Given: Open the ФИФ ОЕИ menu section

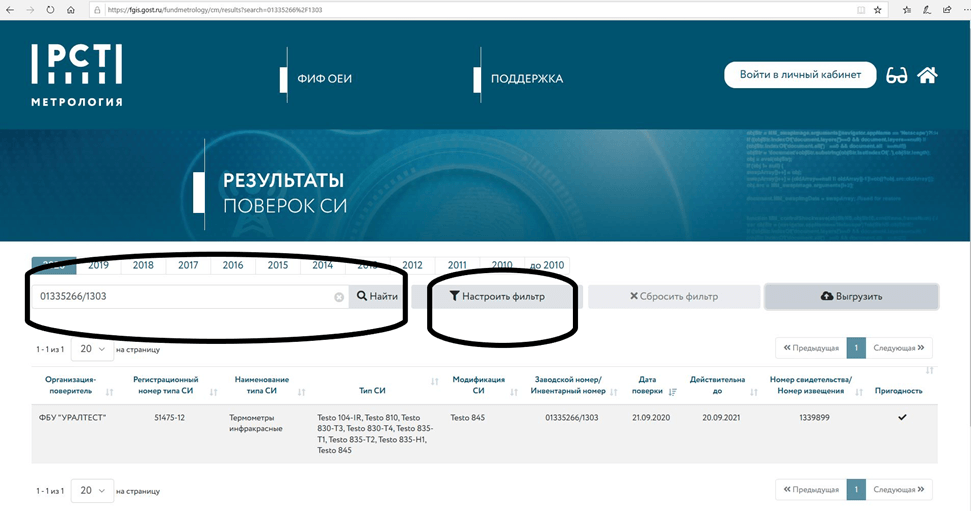Looking at the screenshot, I should [x=324, y=79].
